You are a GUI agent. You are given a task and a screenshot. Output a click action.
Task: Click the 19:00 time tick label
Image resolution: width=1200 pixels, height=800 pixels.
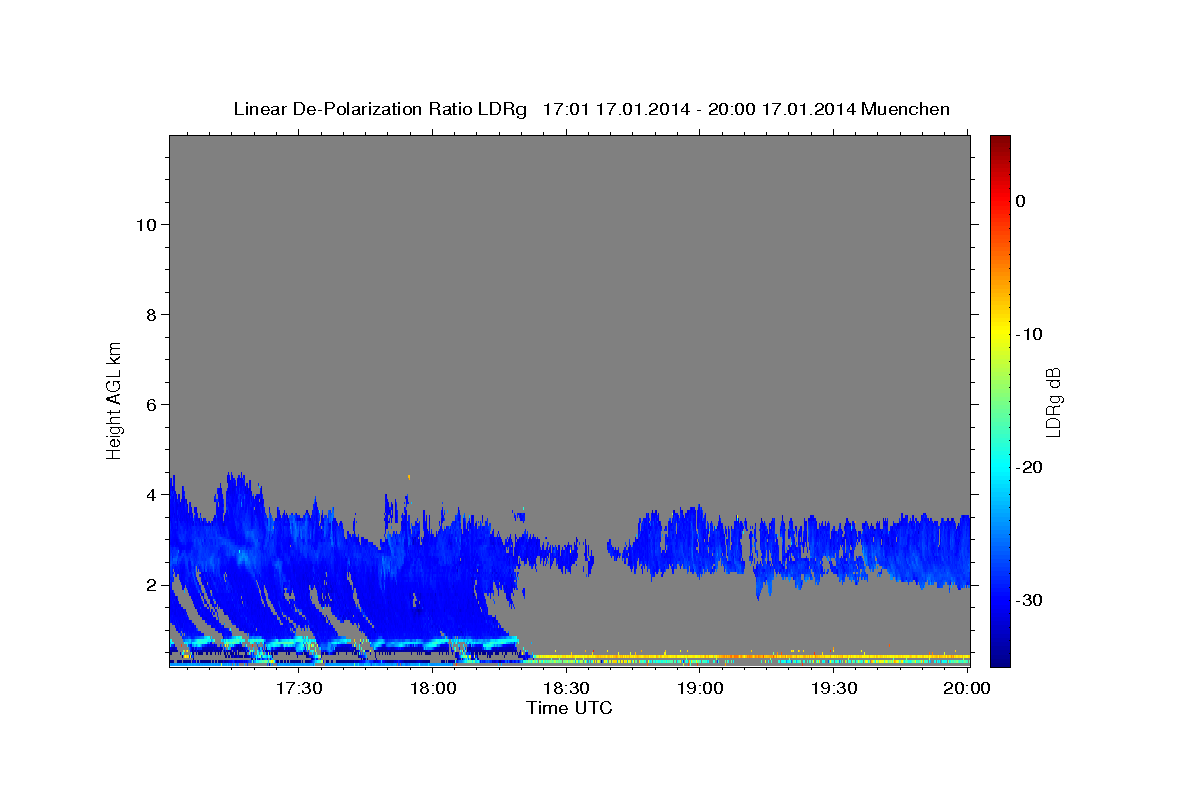click(700, 689)
